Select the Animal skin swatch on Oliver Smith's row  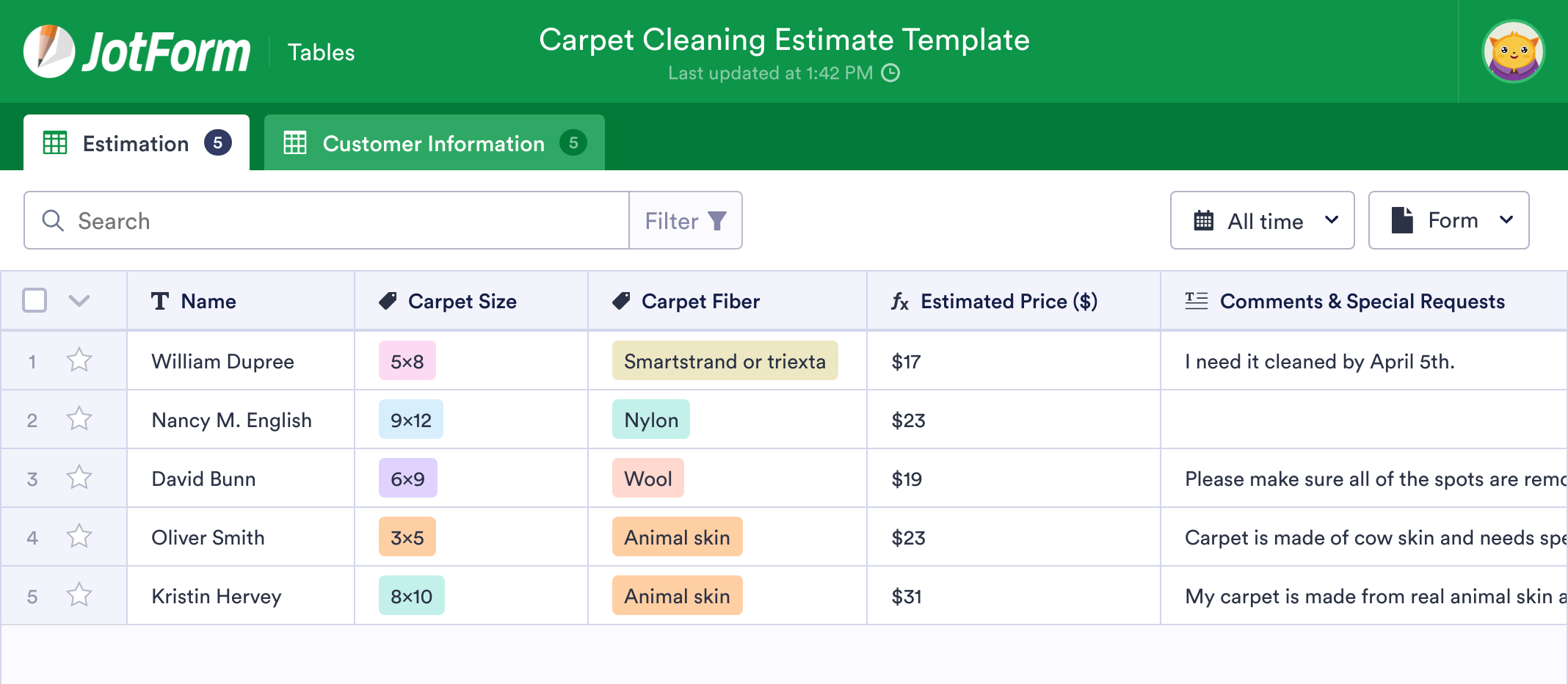click(677, 536)
